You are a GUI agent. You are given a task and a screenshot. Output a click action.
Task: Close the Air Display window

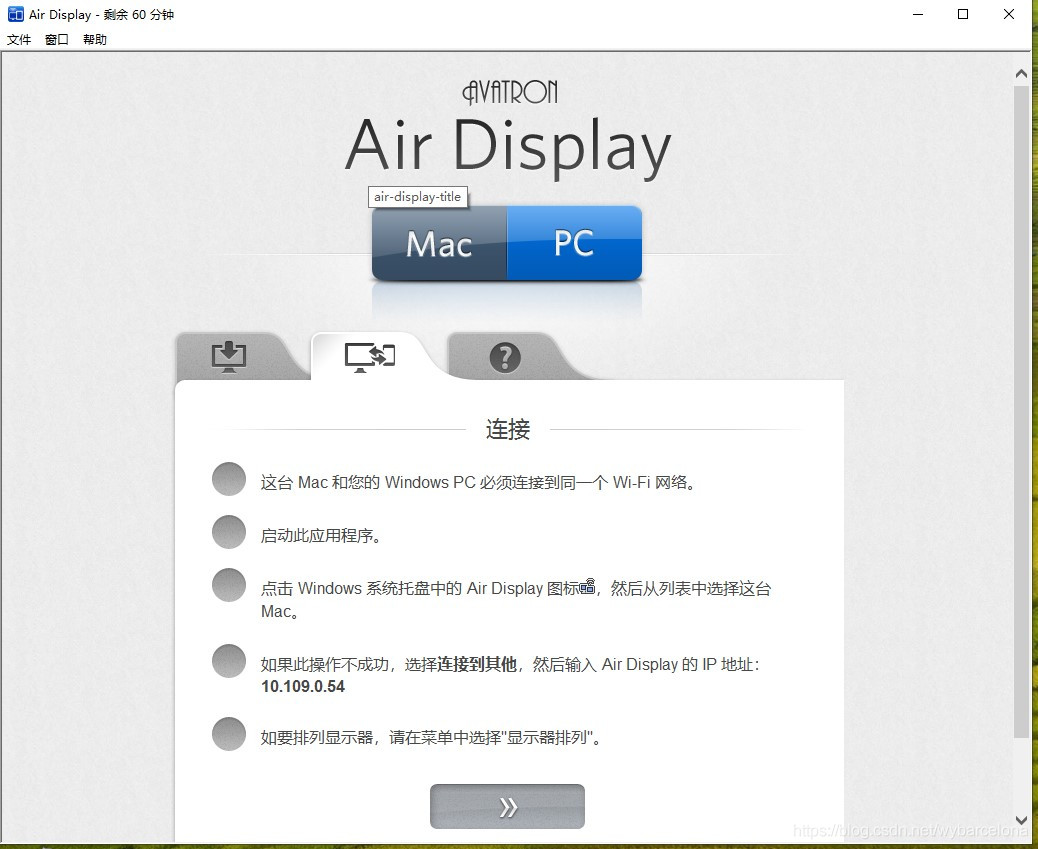pos(1009,14)
